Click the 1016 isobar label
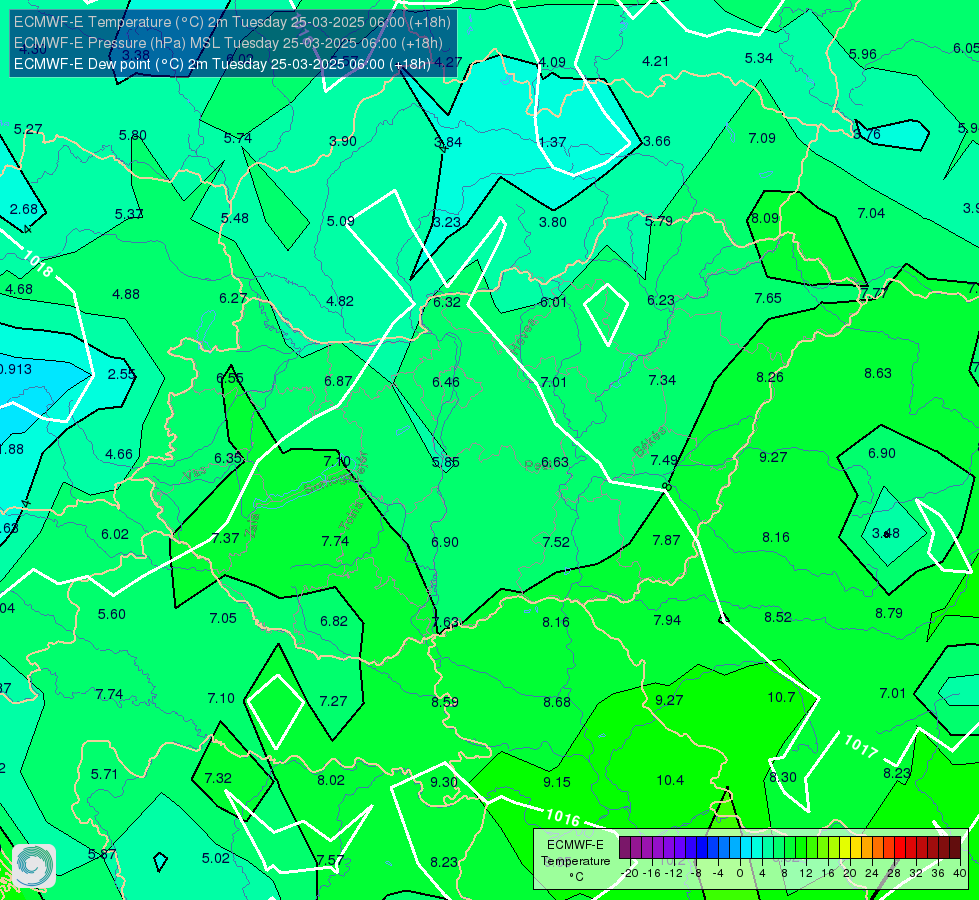This screenshot has height=900, width=979. click(x=563, y=818)
